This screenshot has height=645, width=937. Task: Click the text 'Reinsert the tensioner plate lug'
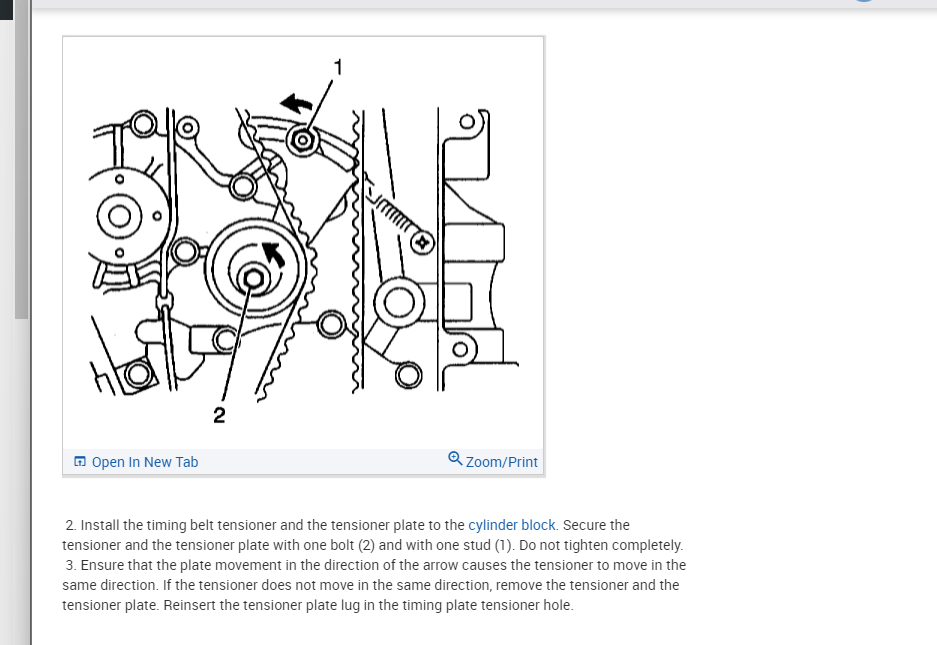(261, 605)
